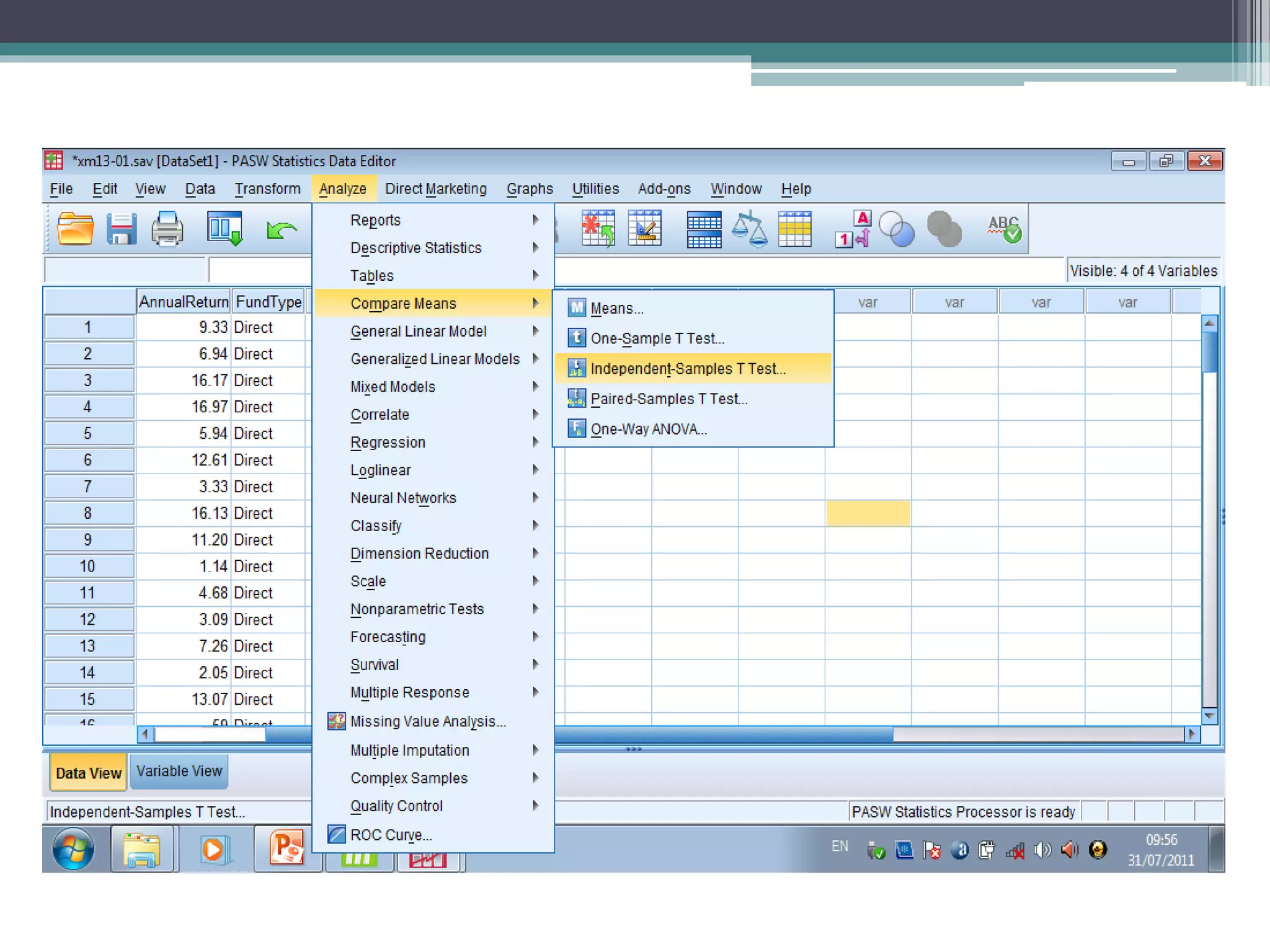This screenshot has width=1270, height=952.
Task: Select the FundType column header
Action: [x=269, y=302]
